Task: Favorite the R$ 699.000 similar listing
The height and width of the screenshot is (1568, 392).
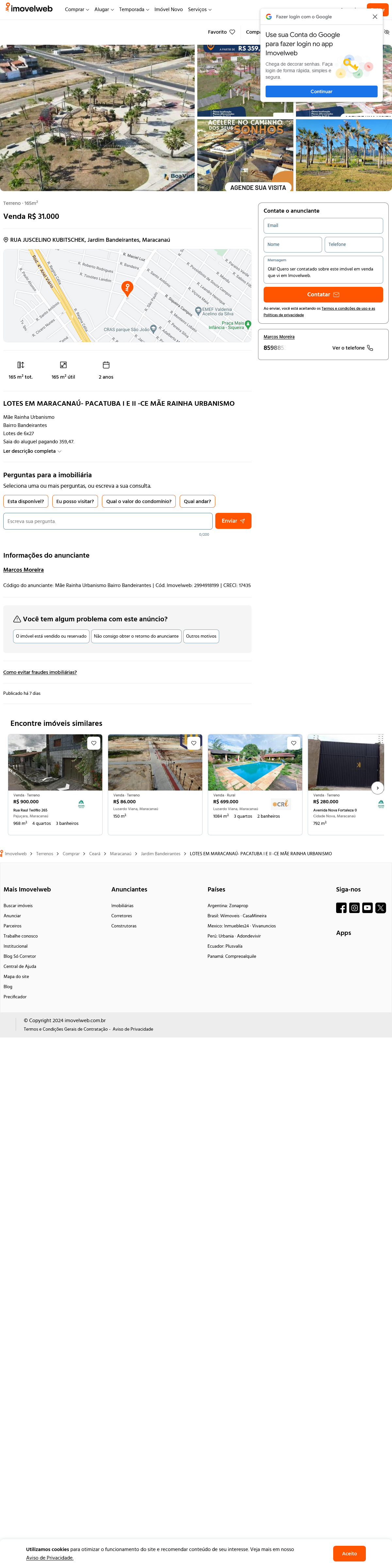Action: tap(293, 743)
